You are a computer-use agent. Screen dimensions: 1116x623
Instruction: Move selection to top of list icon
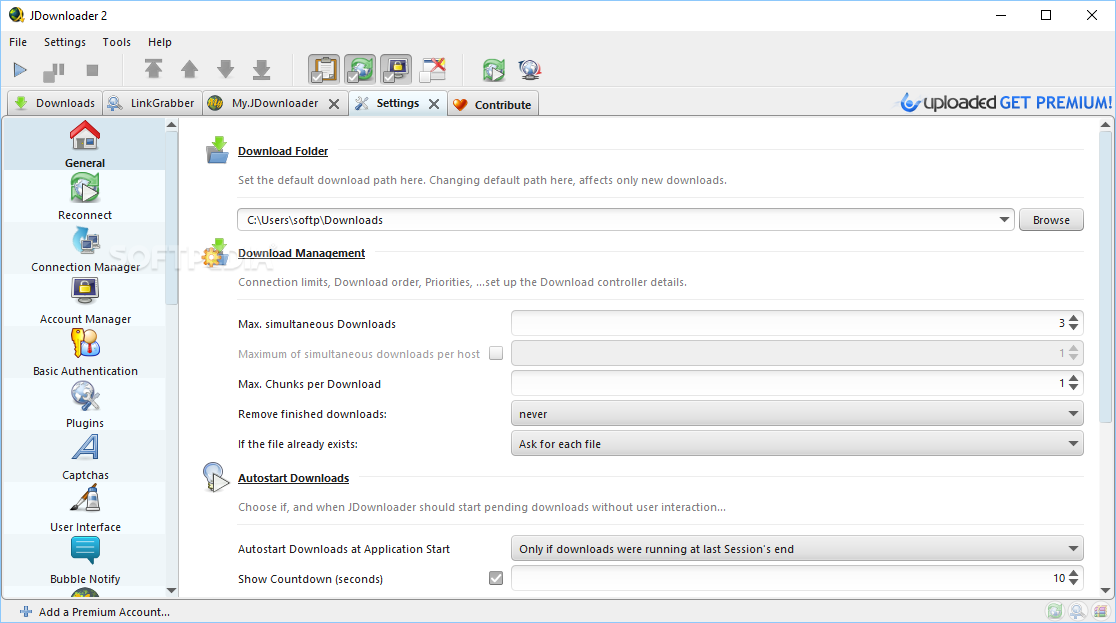(153, 69)
